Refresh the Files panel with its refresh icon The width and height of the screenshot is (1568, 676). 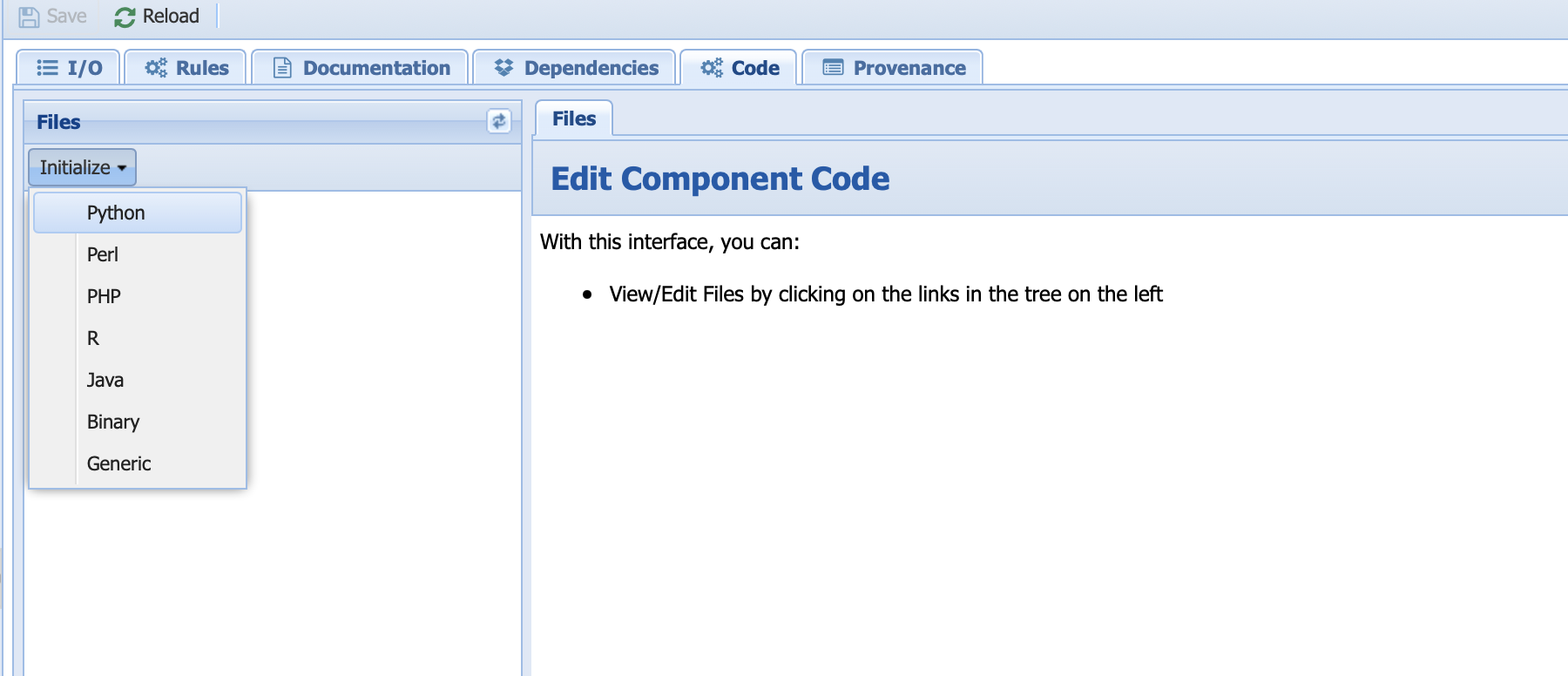pyautogui.click(x=498, y=121)
